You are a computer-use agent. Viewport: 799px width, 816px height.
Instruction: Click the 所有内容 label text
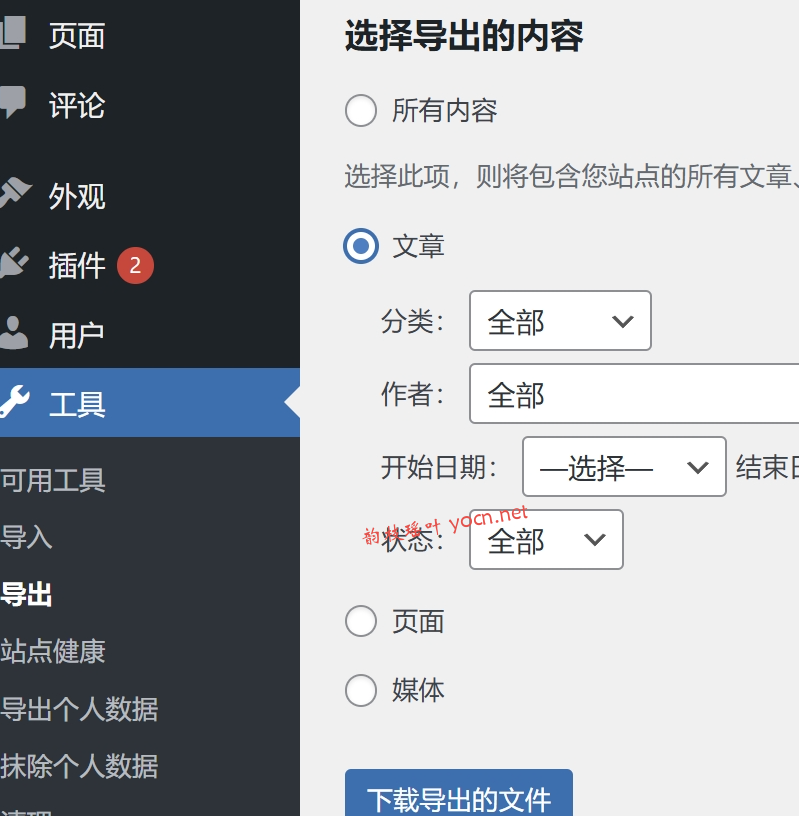point(445,110)
